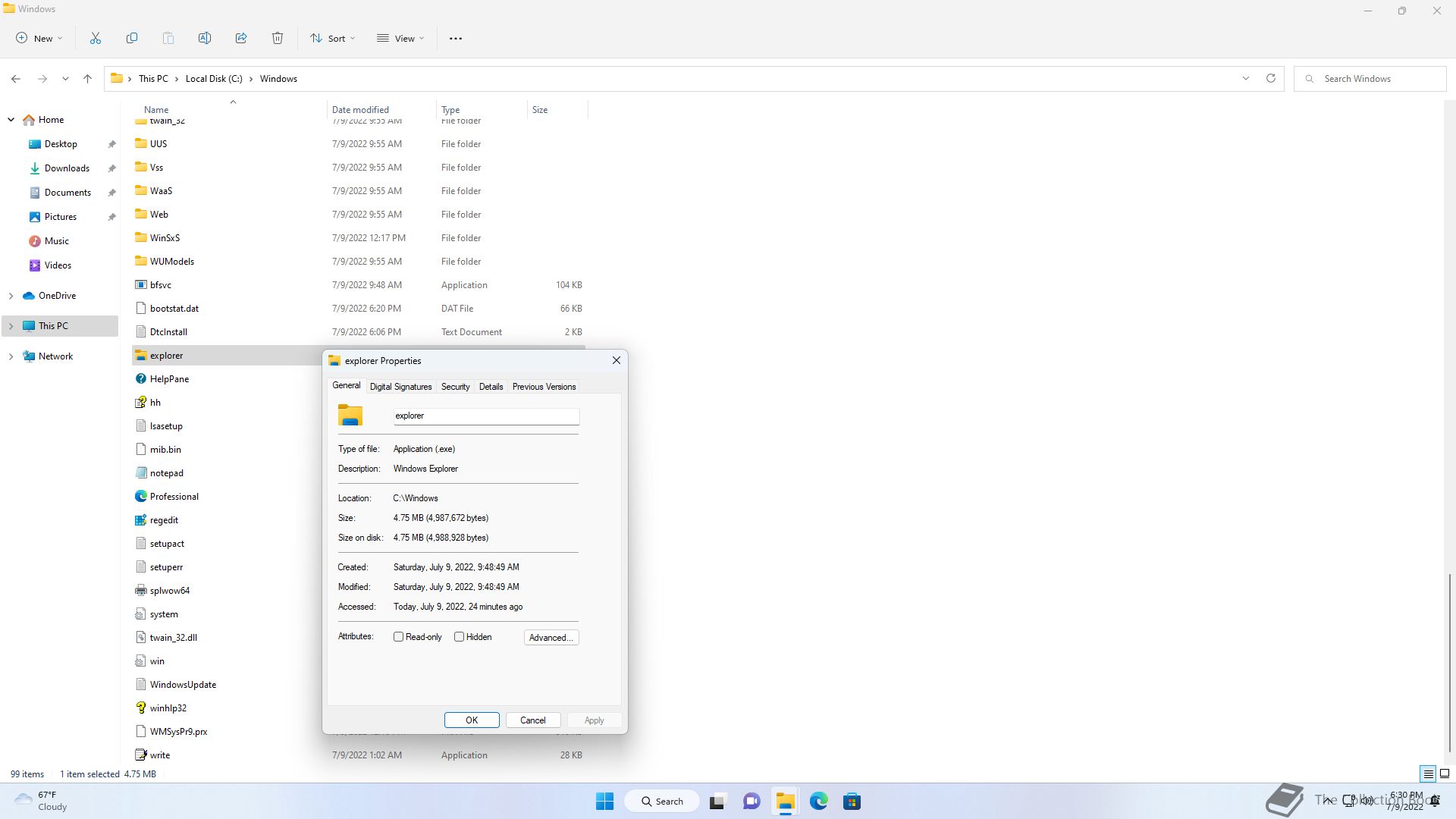1456x819 pixels.
Task: Navigate up one folder level
Action: tap(88, 79)
